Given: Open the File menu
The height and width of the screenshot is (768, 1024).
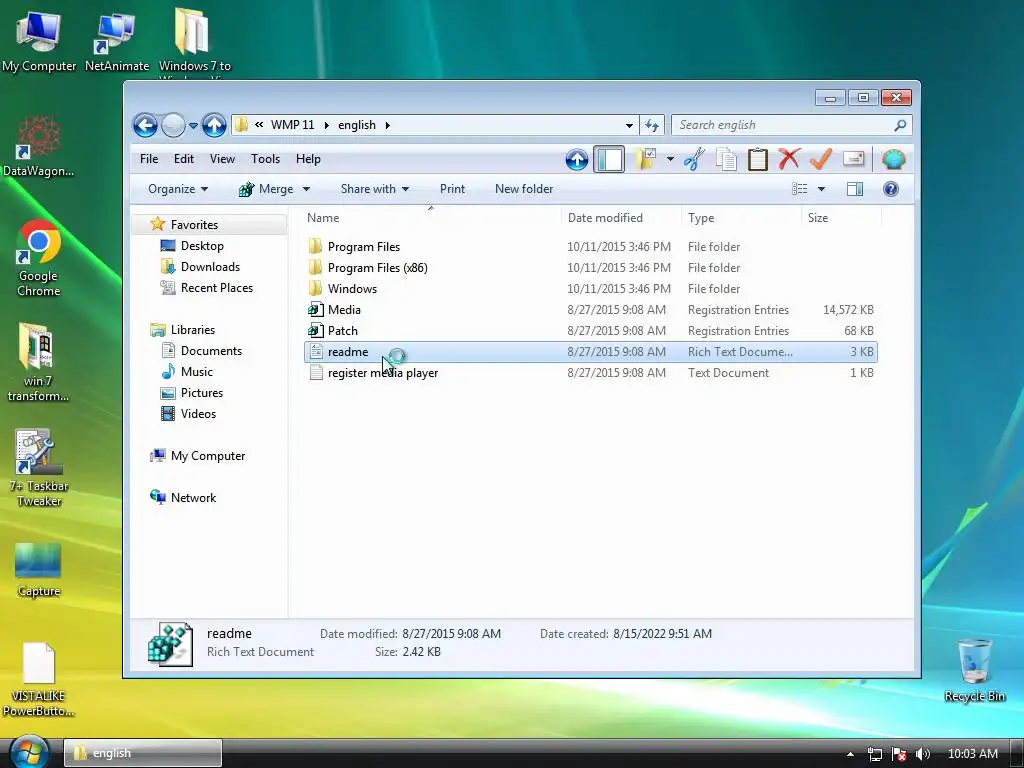Looking at the screenshot, I should point(149,159).
